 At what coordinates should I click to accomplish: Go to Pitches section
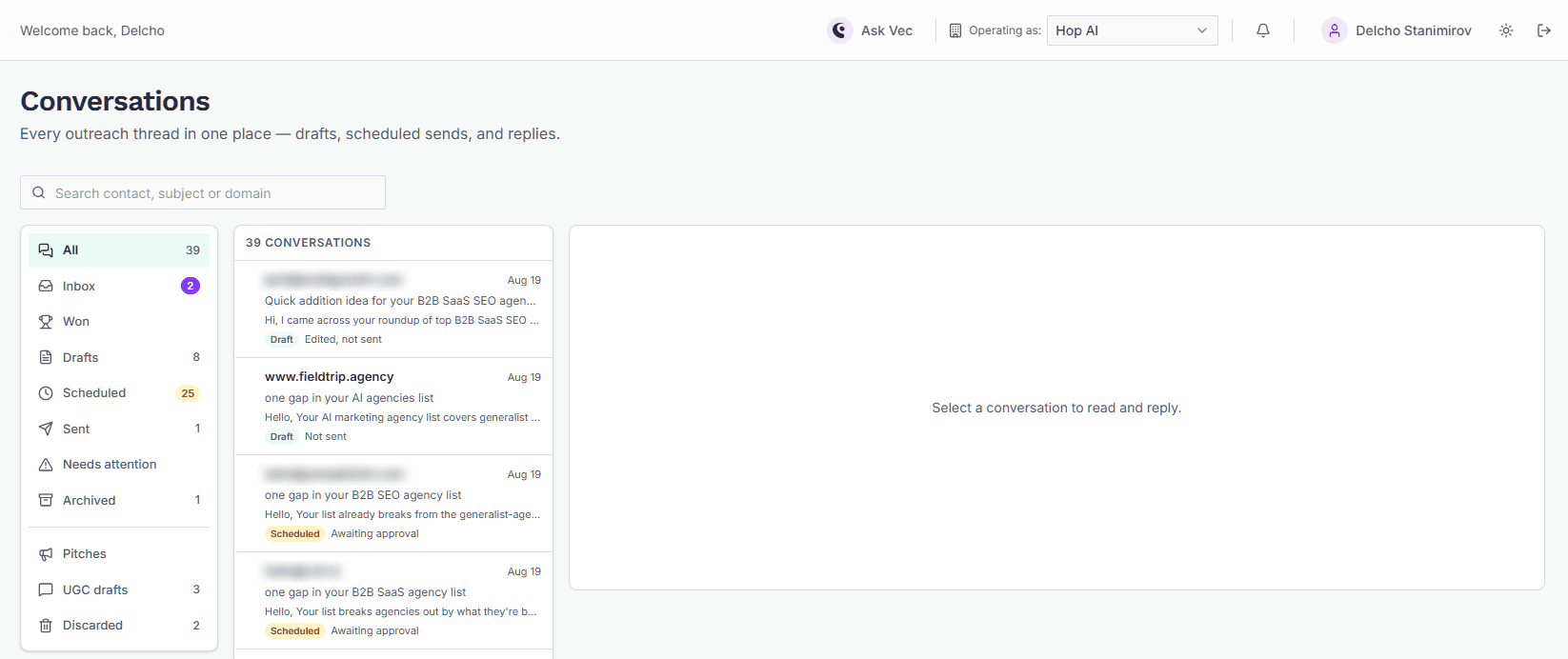pyautogui.click(x=119, y=554)
